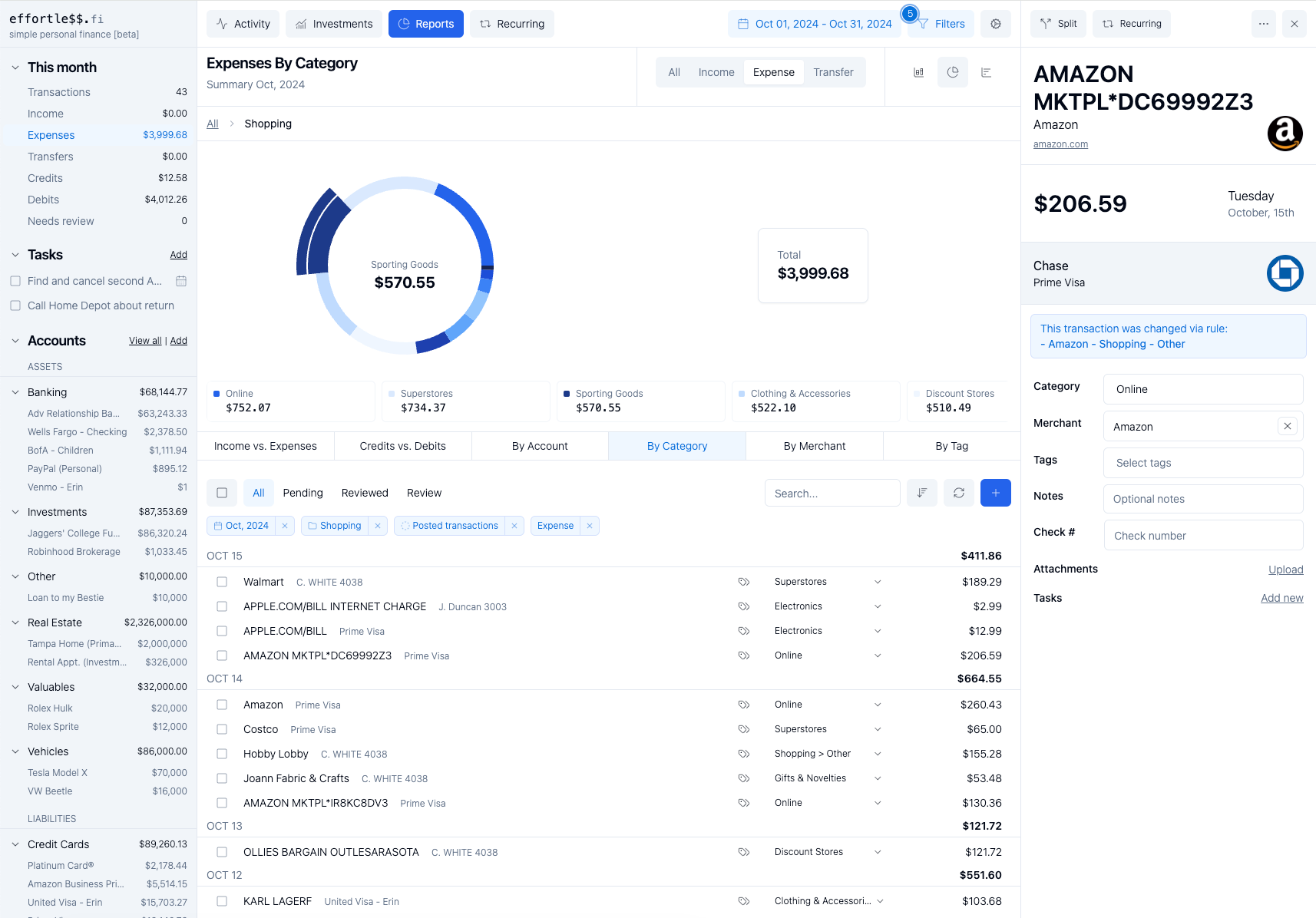The width and height of the screenshot is (1316, 918).
Task: Click the tag icon on Joann Fabric row
Action: tap(743, 778)
